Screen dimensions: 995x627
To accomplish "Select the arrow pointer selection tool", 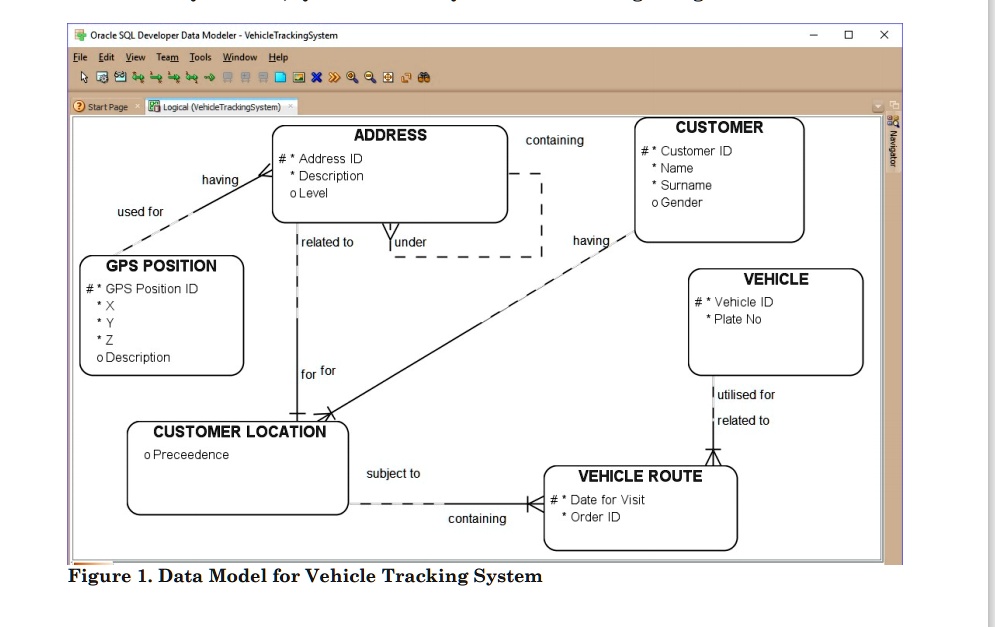I will 84,77.
